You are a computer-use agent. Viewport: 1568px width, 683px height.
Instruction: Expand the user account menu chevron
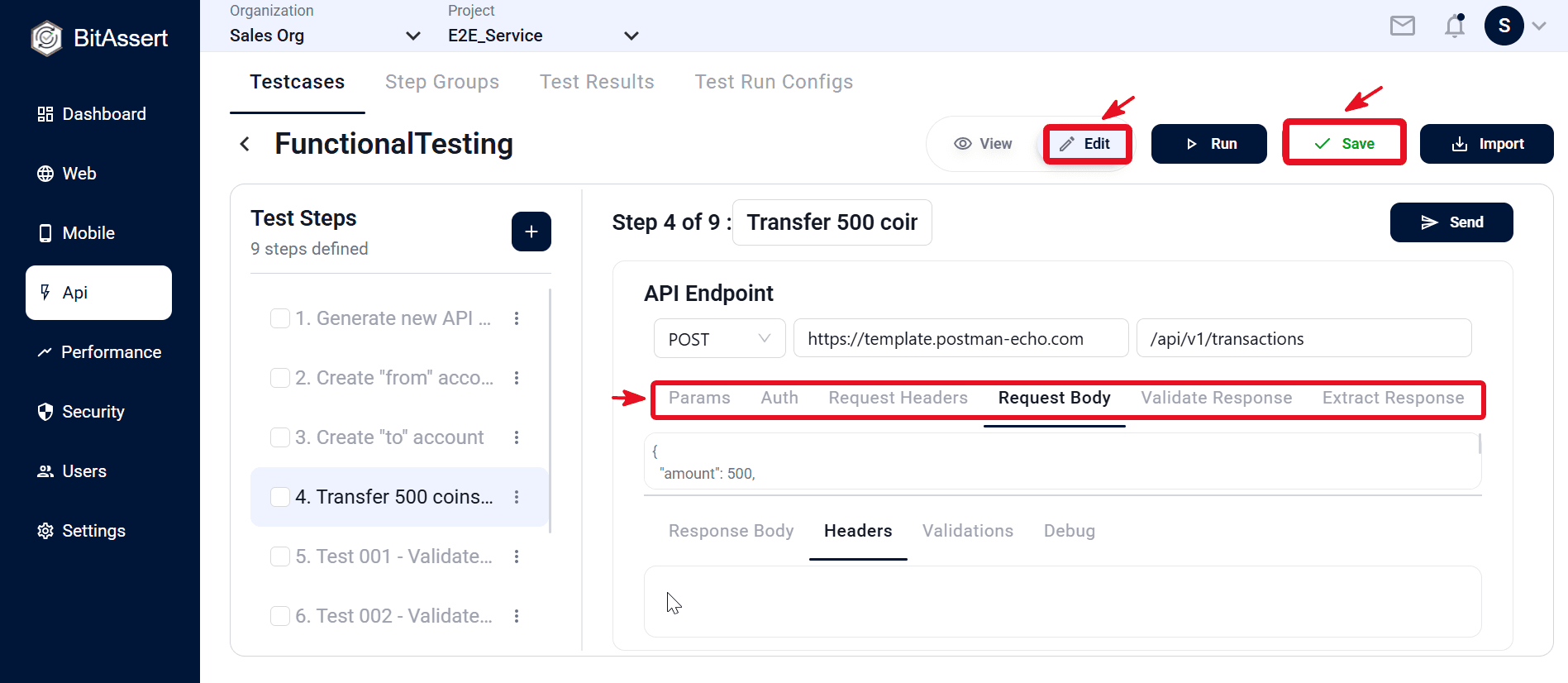pyautogui.click(x=1539, y=26)
